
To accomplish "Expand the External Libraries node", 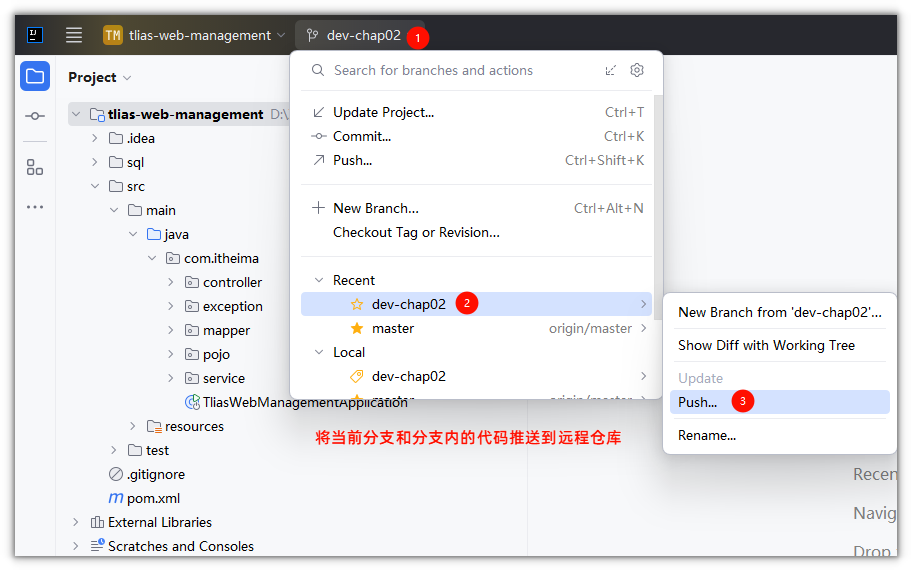I will pyautogui.click(x=76, y=522).
